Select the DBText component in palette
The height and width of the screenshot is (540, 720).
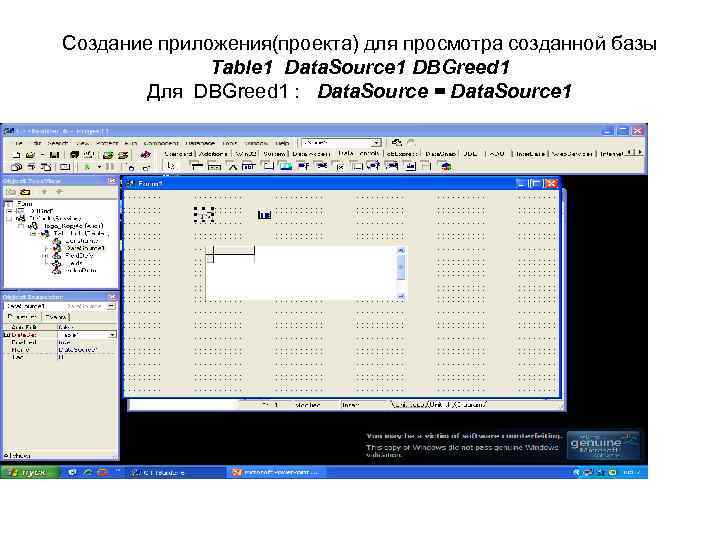click(232, 167)
